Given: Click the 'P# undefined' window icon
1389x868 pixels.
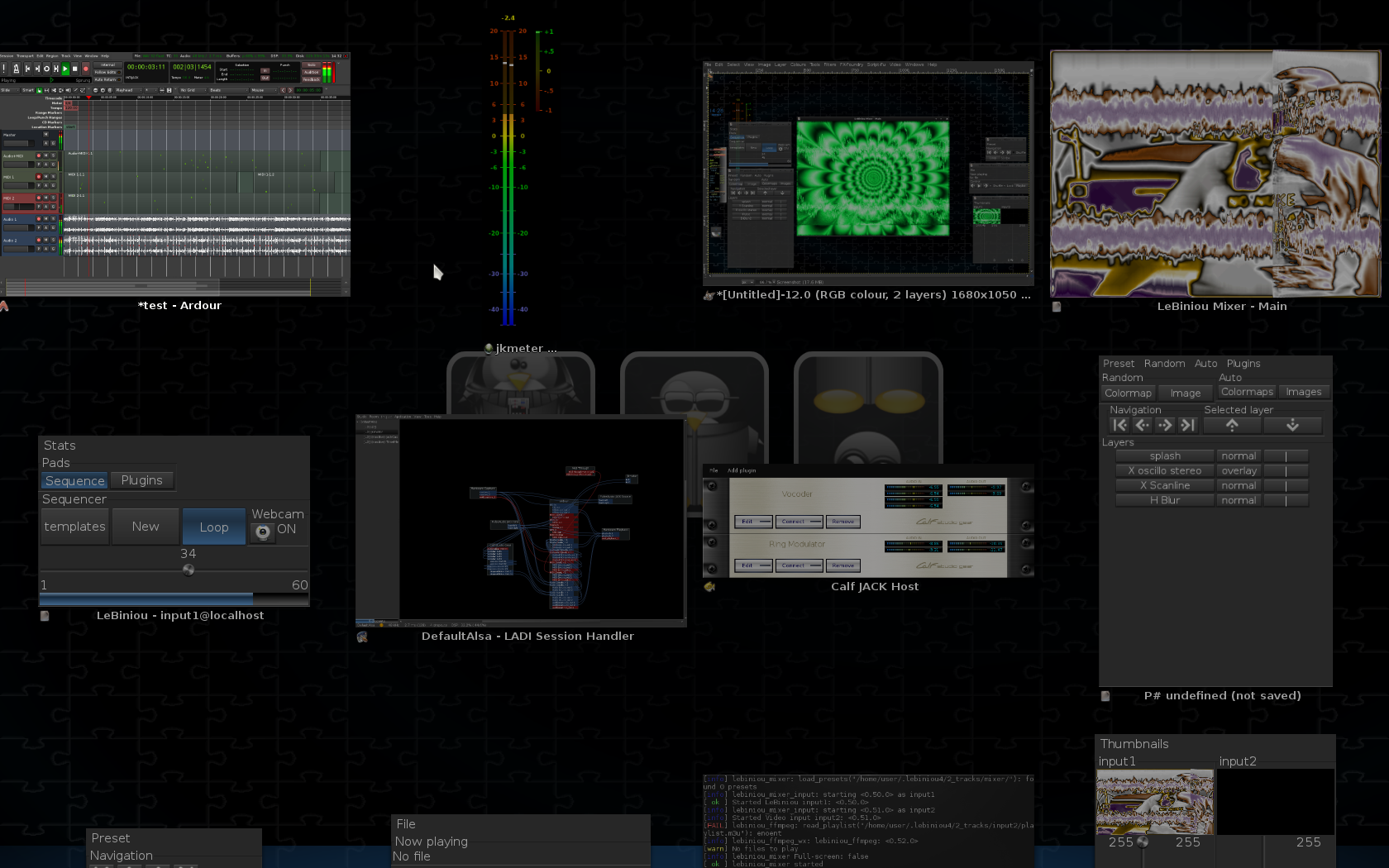Looking at the screenshot, I should (1105, 696).
